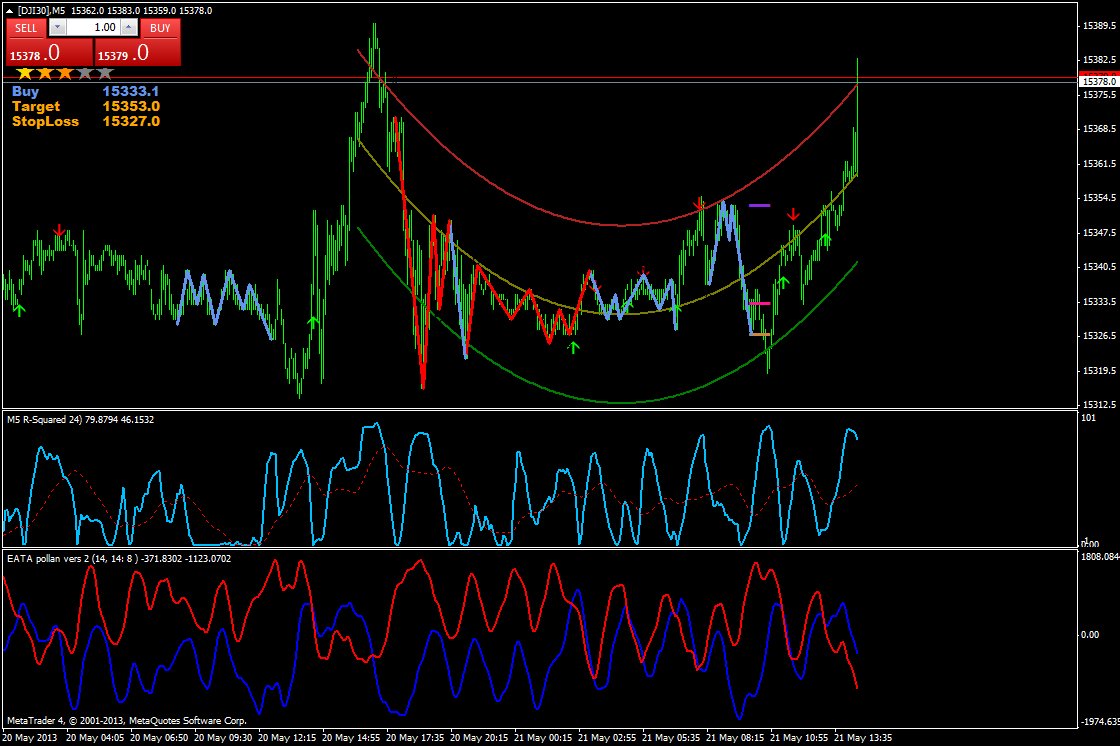The width and height of the screenshot is (1120, 746).
Task: Click the green up arrow above 21 May 00:15
Action: [x=573, y=347]
